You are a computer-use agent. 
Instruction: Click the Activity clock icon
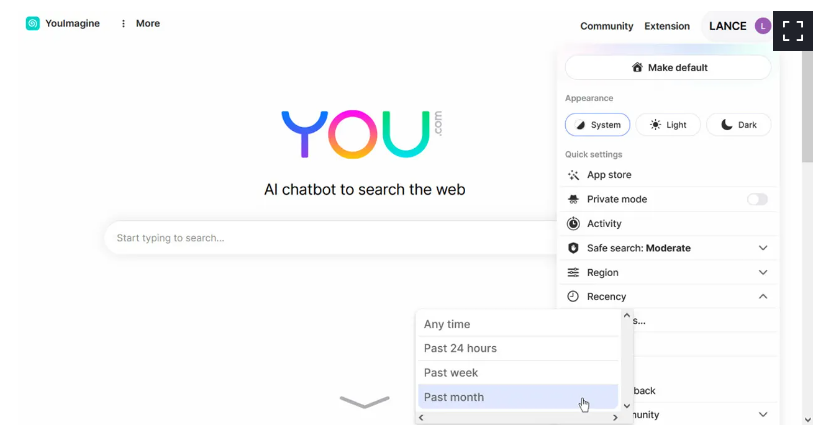click(x=573, y=224)
